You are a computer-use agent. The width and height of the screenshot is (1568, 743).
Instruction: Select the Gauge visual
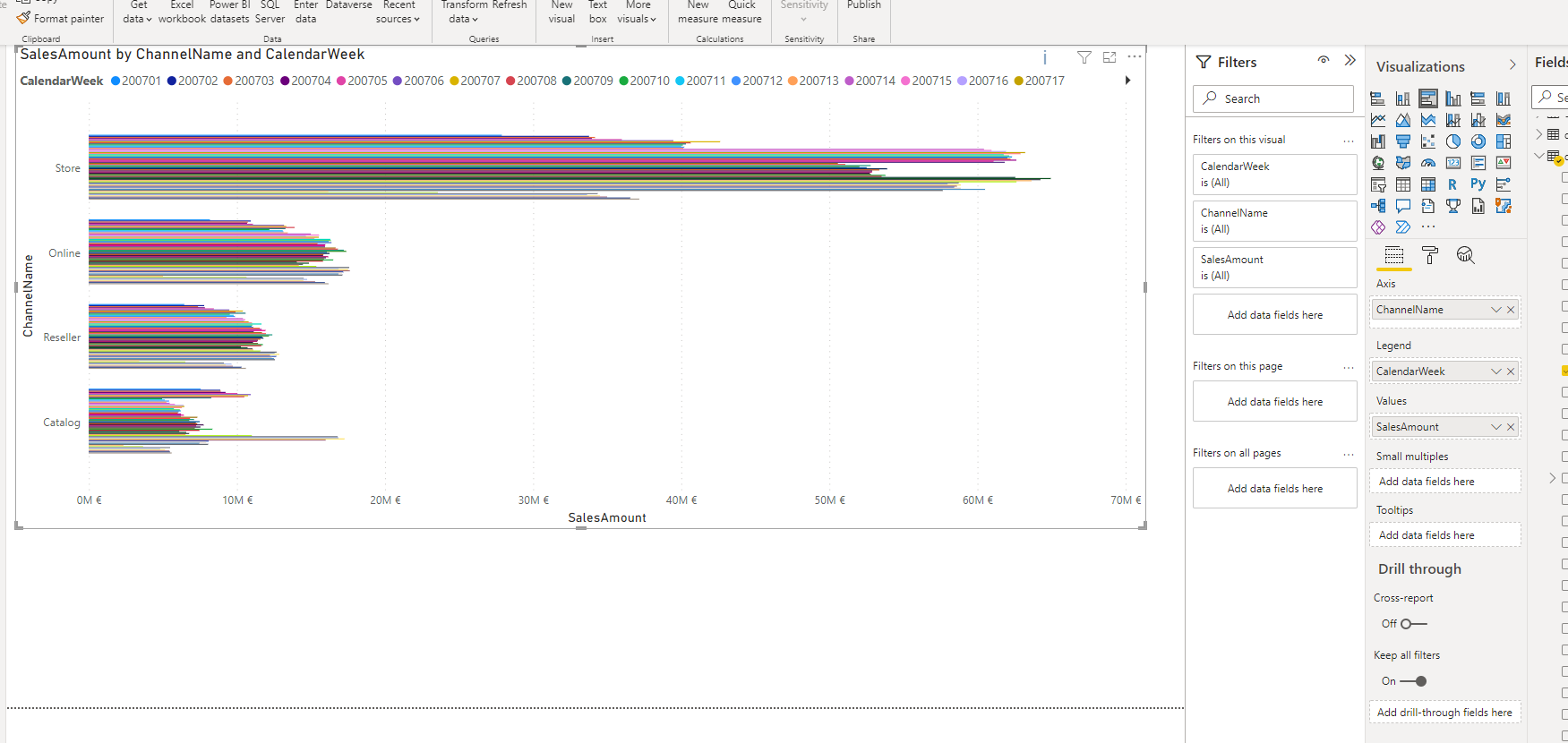[1428, 163]
